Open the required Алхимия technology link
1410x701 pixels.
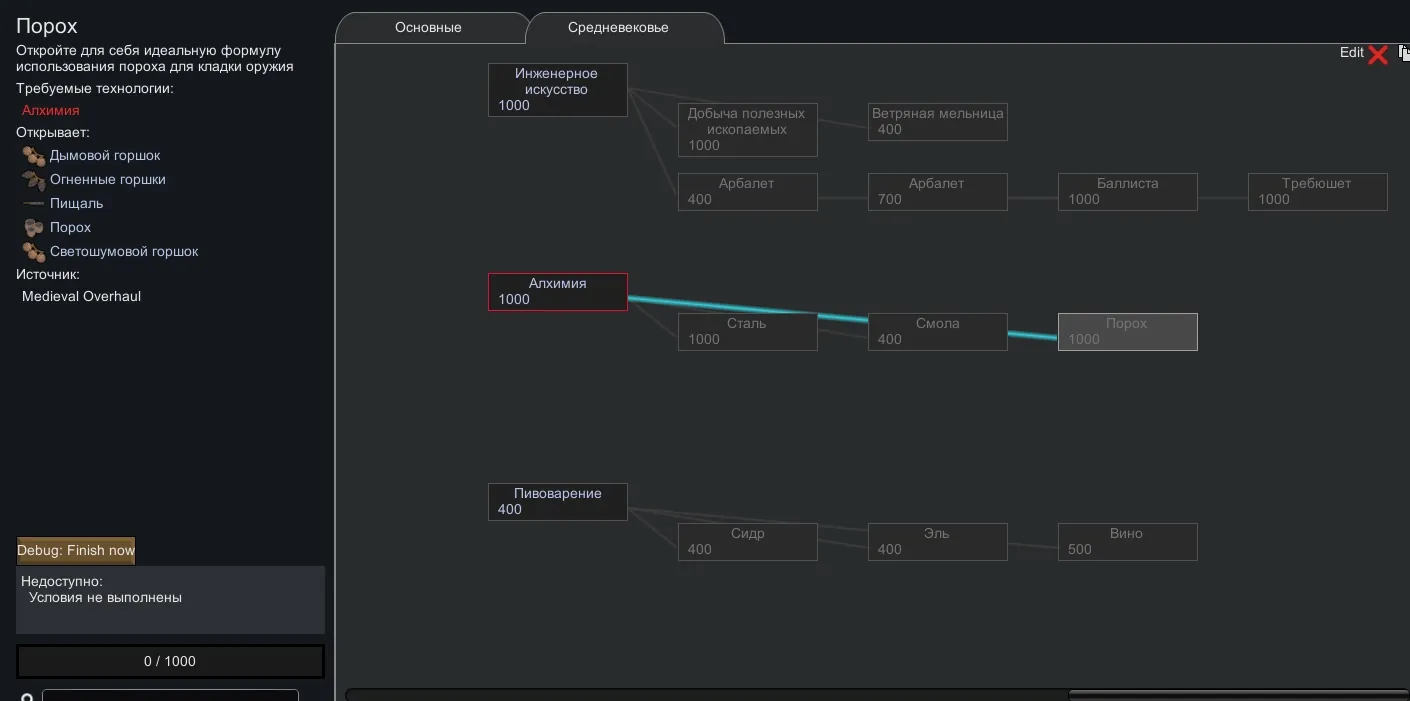50,111
